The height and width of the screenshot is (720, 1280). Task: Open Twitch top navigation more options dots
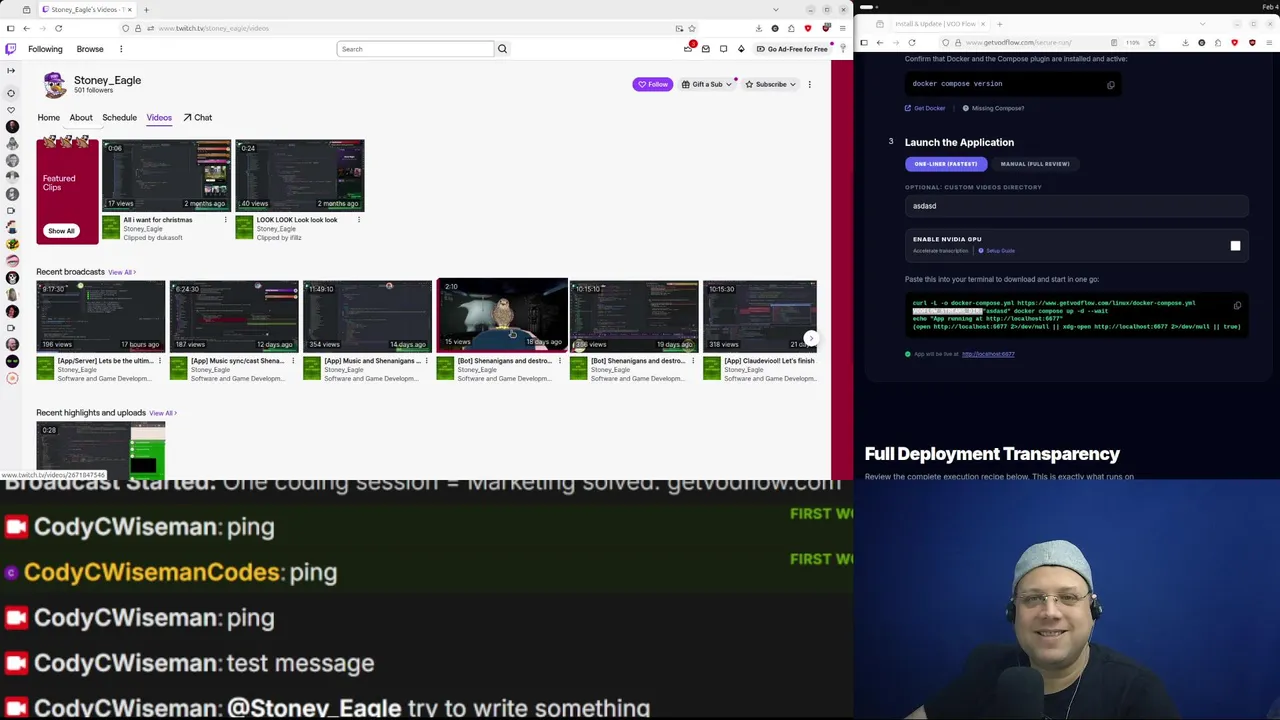click(x=121, y=49)
